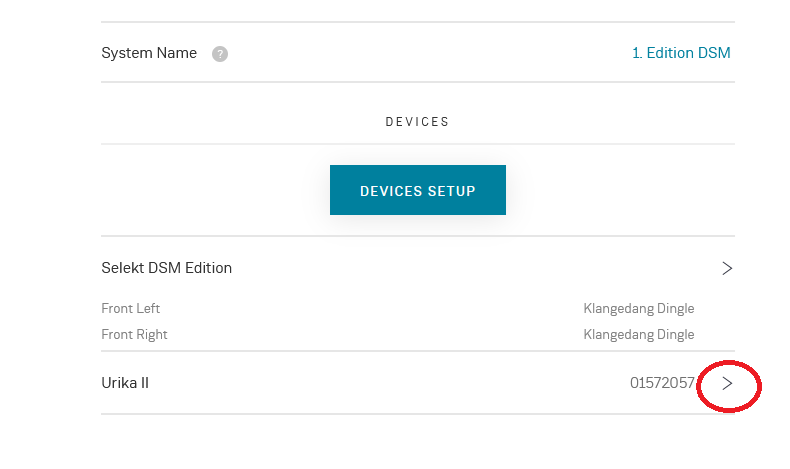This screenshot has width=790, height=469.
Task: Click the Front Left speaker label
Action: tap(130, 308)
